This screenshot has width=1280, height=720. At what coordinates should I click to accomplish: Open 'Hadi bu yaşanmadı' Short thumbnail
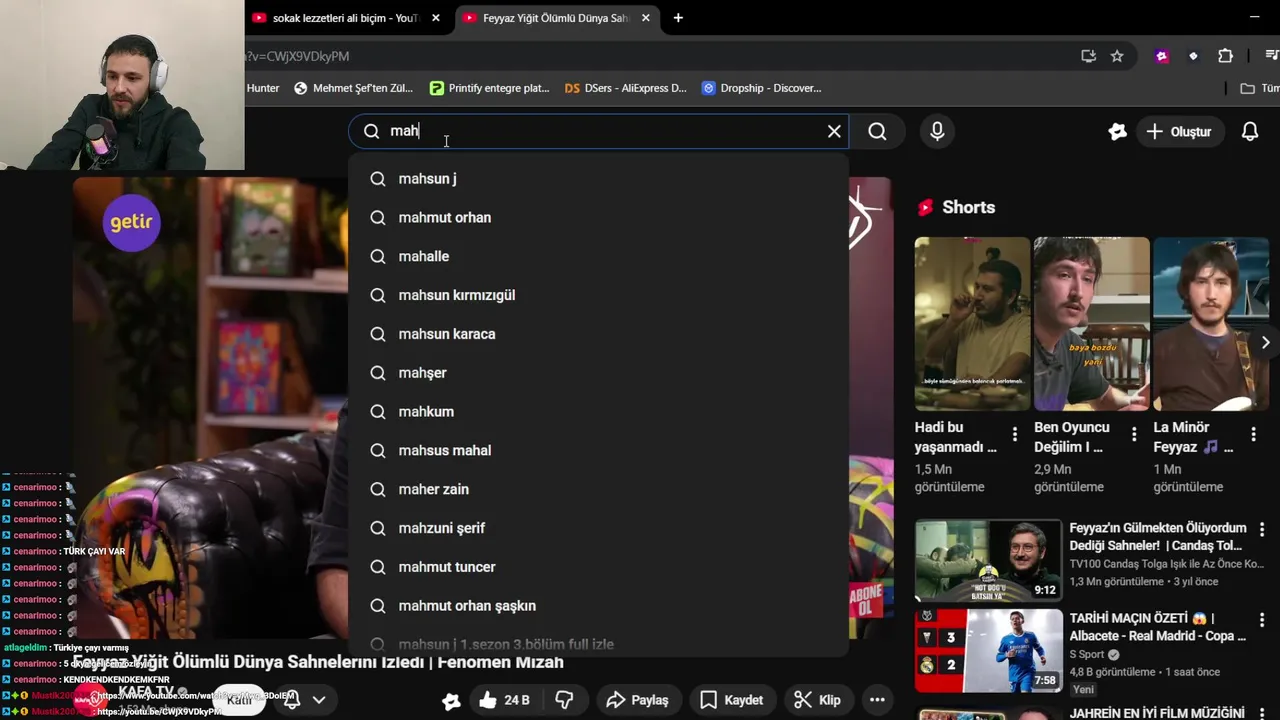click(x=972, y=324)
